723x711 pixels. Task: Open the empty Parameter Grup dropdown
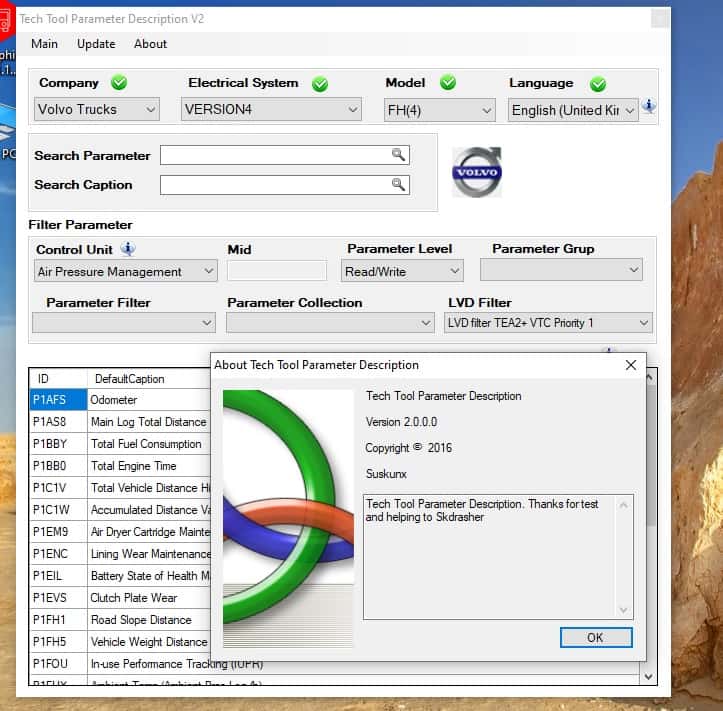point(561,270)
